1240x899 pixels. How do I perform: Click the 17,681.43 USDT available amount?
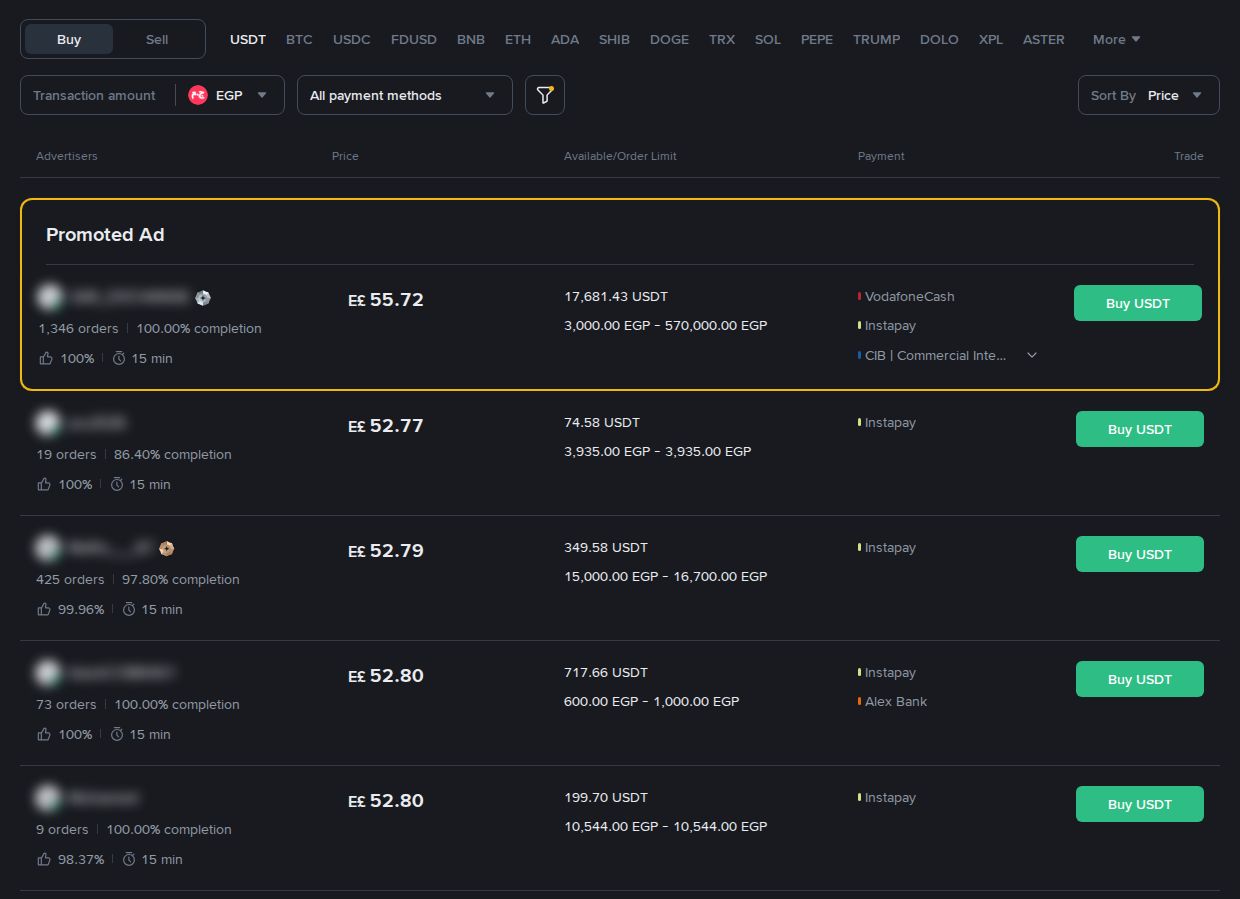click(616, 297)
